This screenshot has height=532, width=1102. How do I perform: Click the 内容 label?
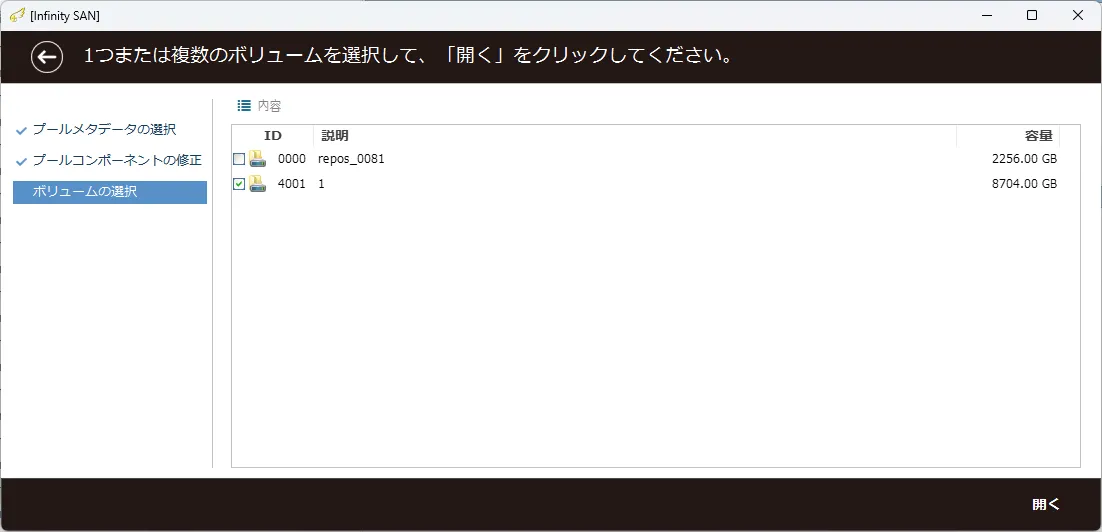269,106
